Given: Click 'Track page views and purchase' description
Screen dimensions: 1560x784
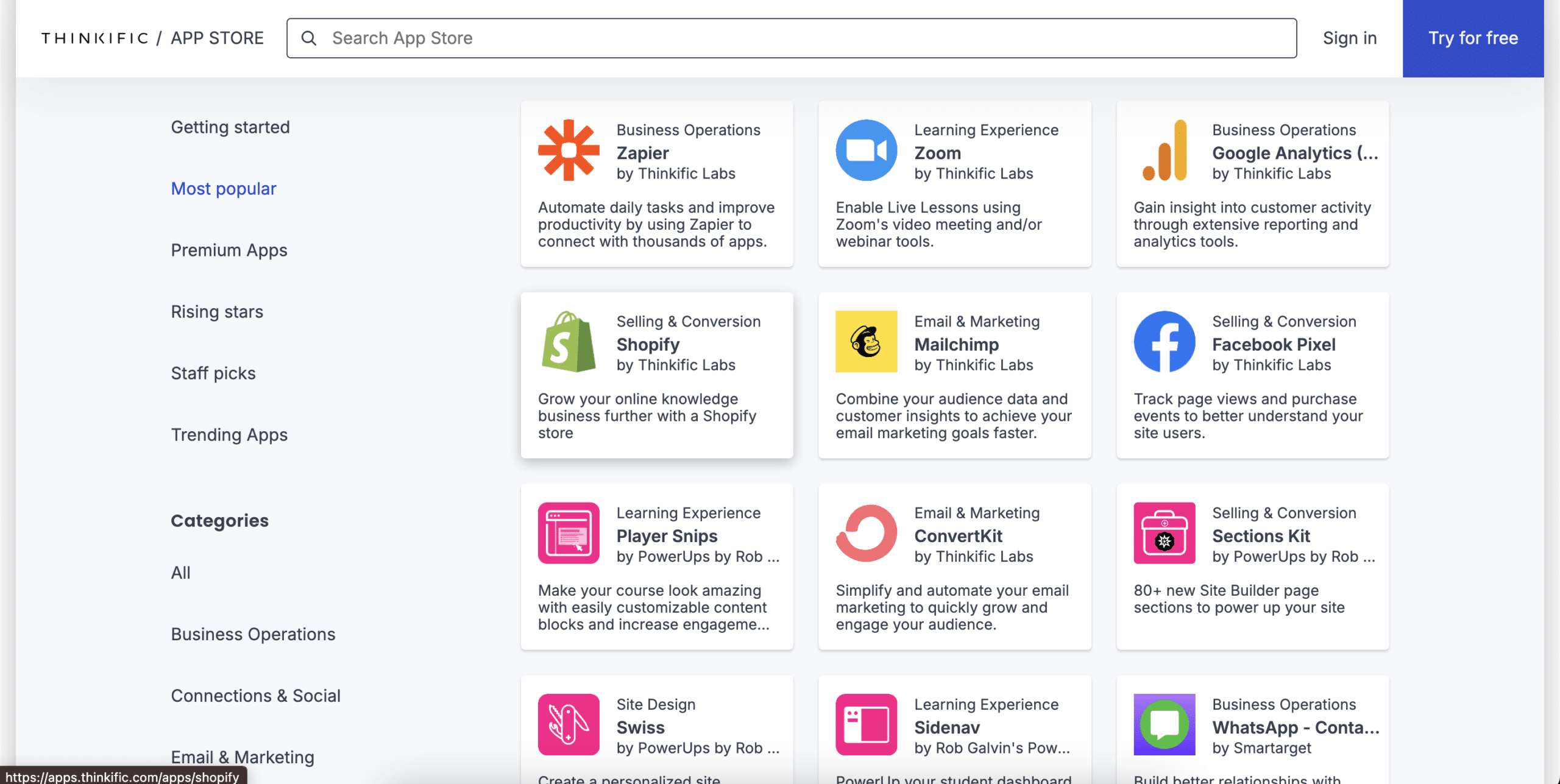Looking at the screenshot, I should (1247, 415).
